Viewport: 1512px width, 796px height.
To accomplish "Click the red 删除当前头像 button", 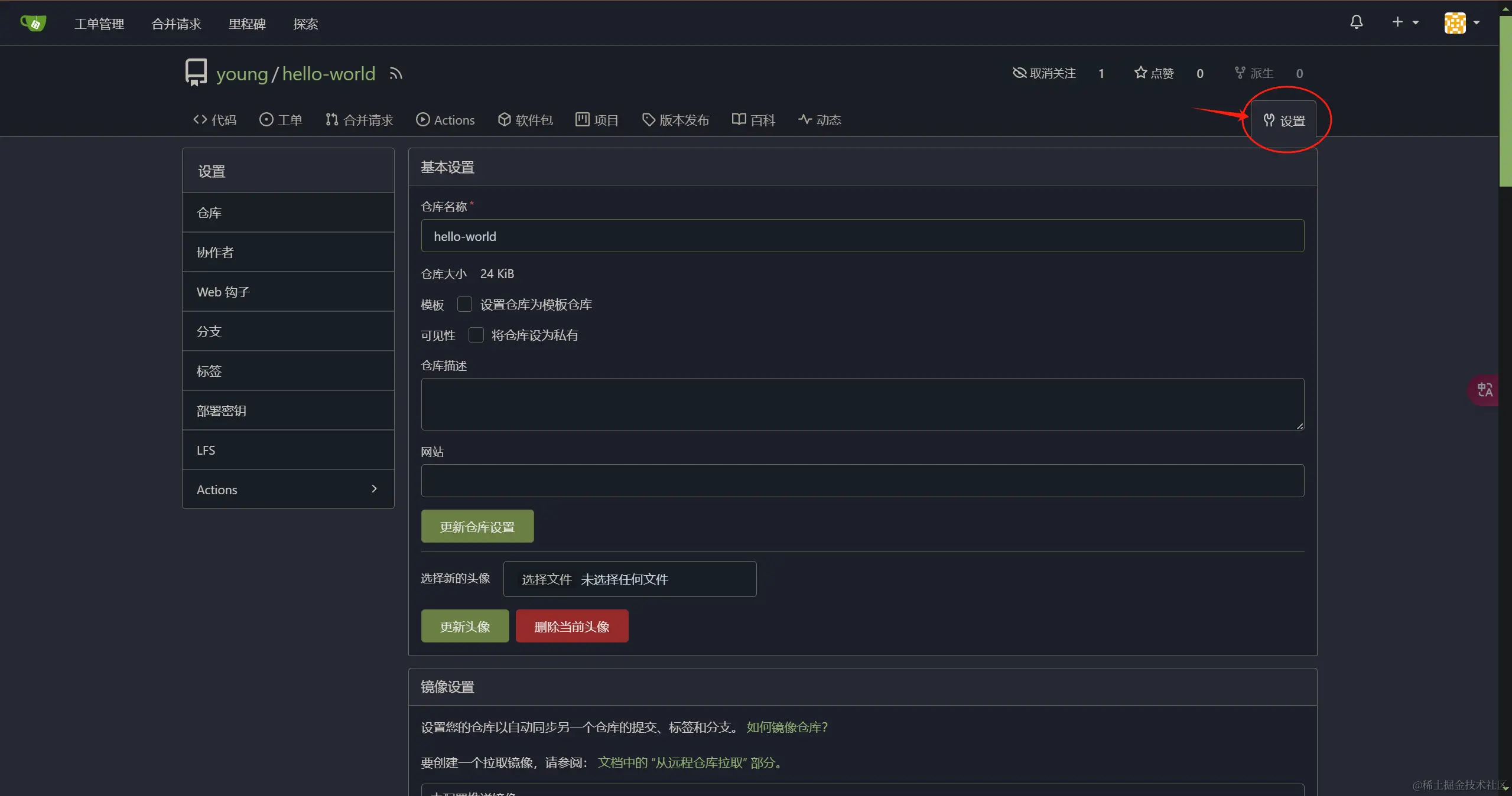I will point(571,626).
